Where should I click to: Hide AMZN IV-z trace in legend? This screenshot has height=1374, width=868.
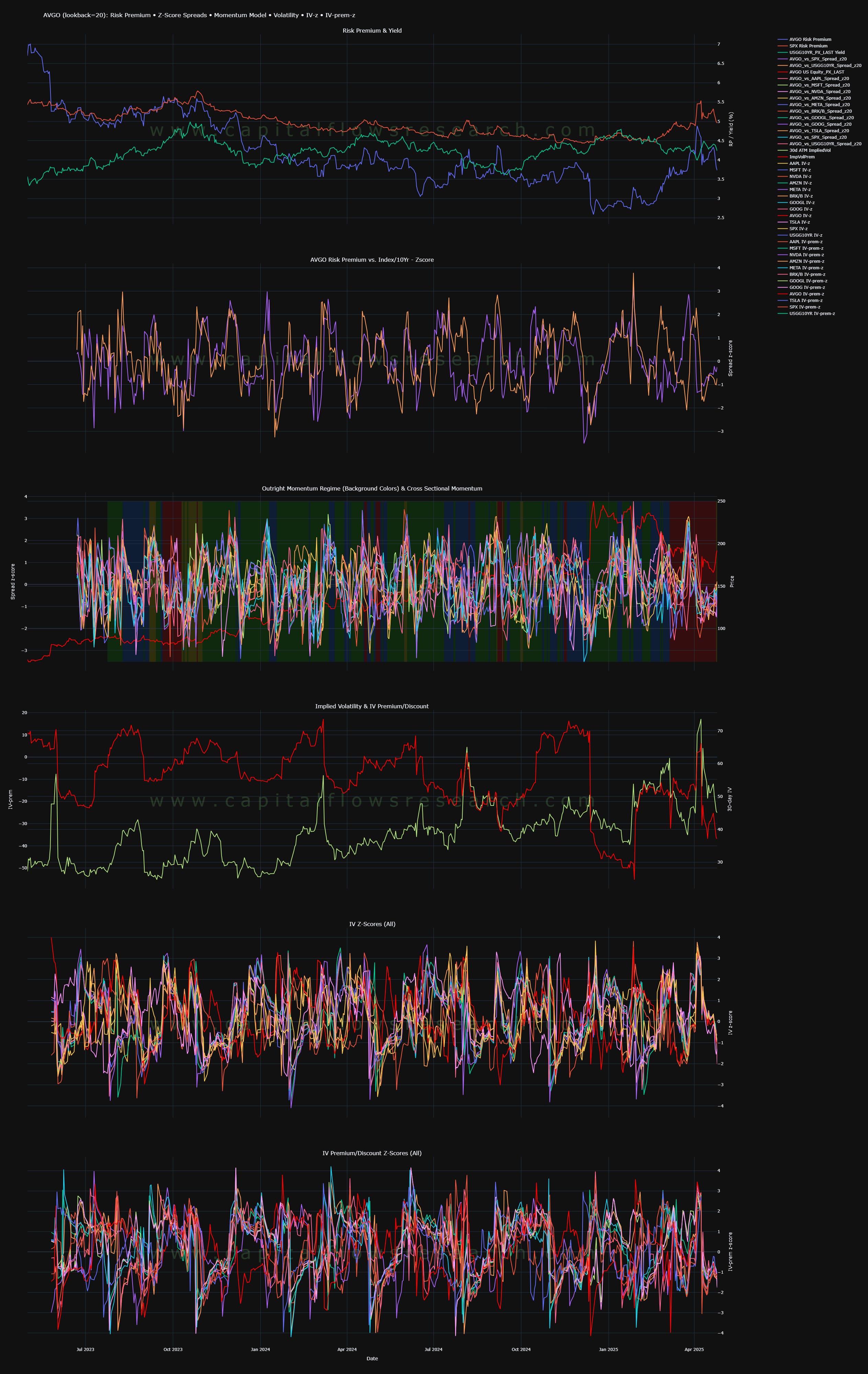click(794, 183)
